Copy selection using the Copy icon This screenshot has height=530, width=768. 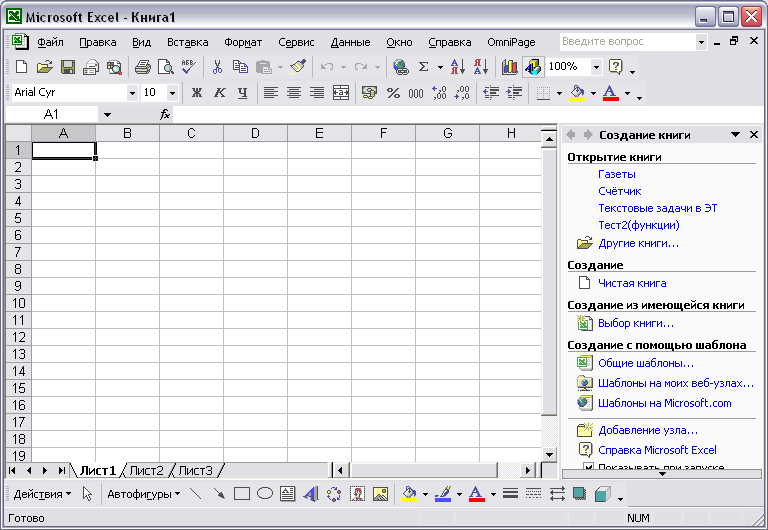(x=240, y=67)
